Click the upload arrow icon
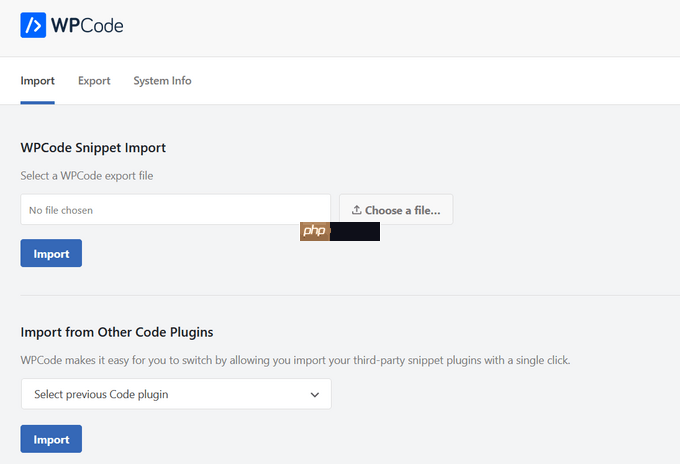The width and height of the screenshot is (680, 464). click(x=356, y=210)
